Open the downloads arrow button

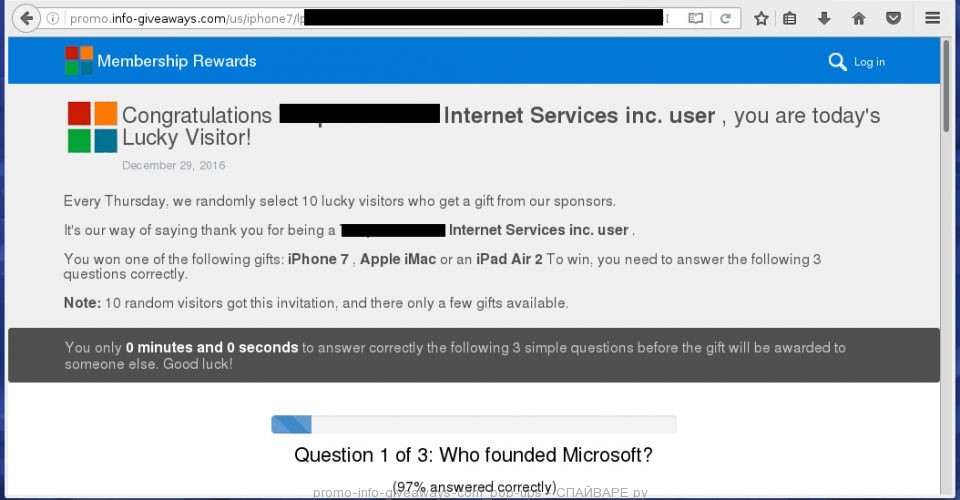(824, 18)
